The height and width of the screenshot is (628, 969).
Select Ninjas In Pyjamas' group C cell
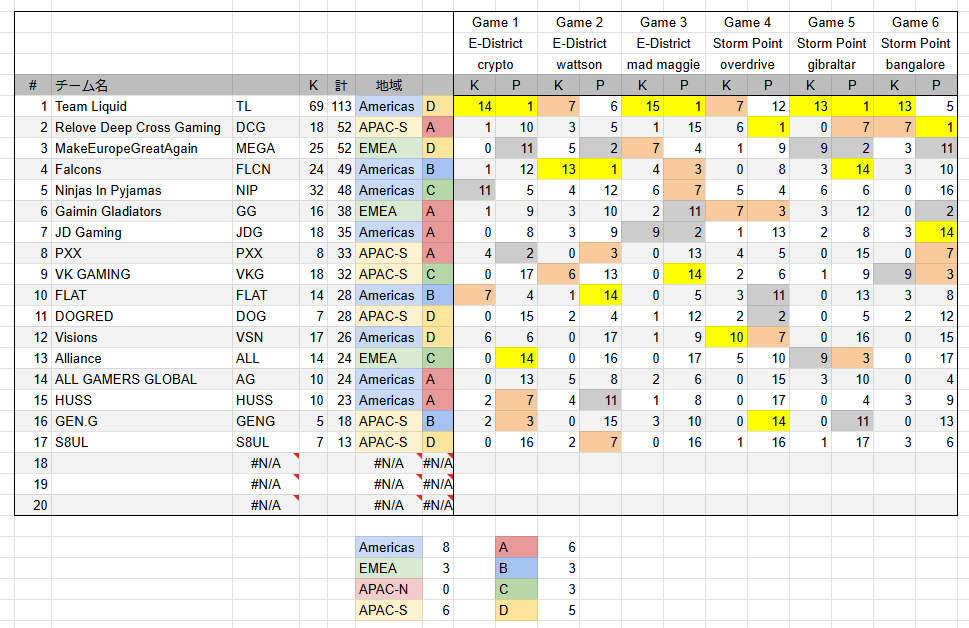tap(438, 190)
